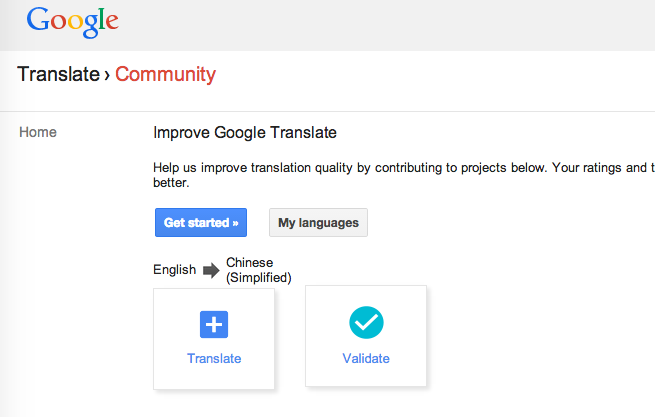Click the English to Chinese arrow icon
The width and height of the screenshot is (655, 417).
(211, 270)
